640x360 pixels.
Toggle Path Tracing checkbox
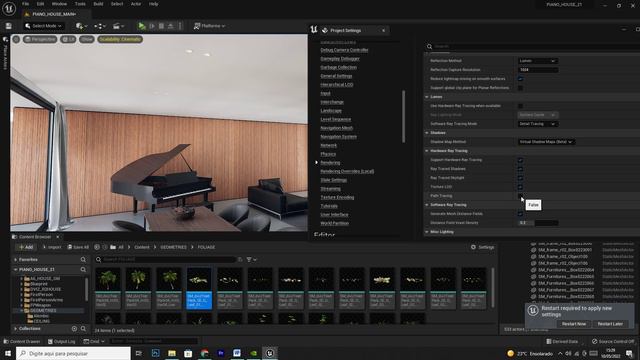tap(520, 196)
